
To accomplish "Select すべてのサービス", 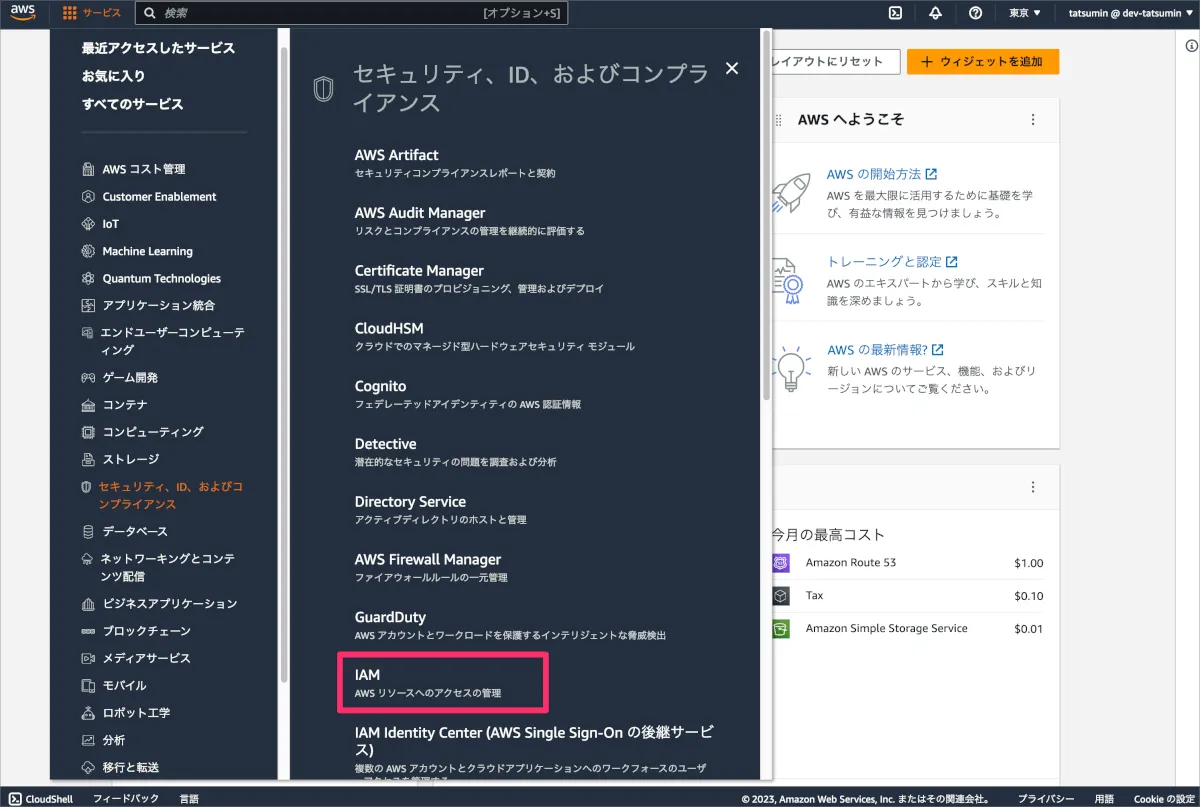I will 132,104.
